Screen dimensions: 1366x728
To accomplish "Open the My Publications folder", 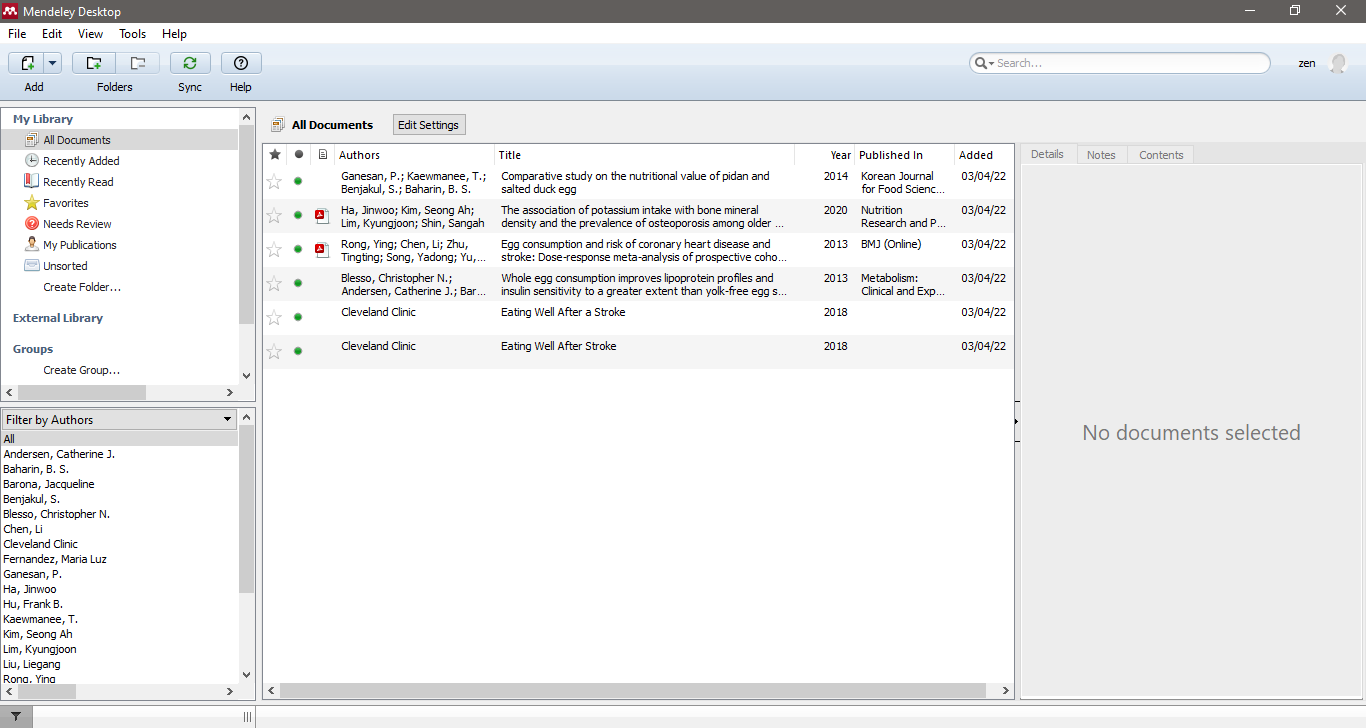I will pos(80,245).
